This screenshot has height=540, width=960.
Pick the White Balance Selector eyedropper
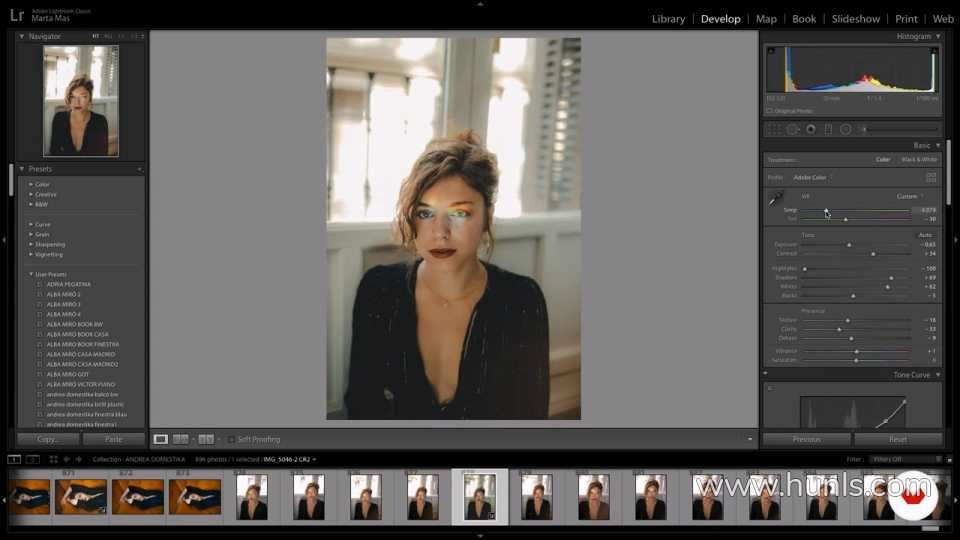776,198
